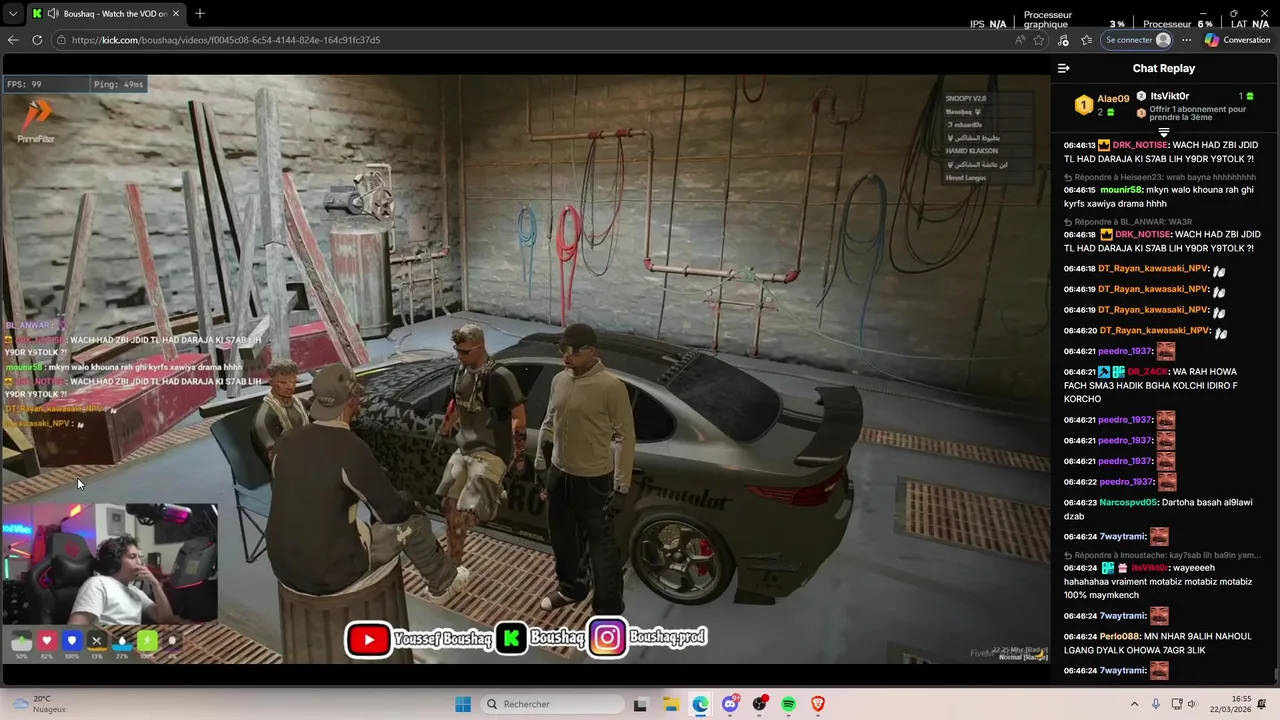Open Brave browser from the taskbar
Image resolution: width=1280 pixels, height=720 pixels.
pos(818,704)
